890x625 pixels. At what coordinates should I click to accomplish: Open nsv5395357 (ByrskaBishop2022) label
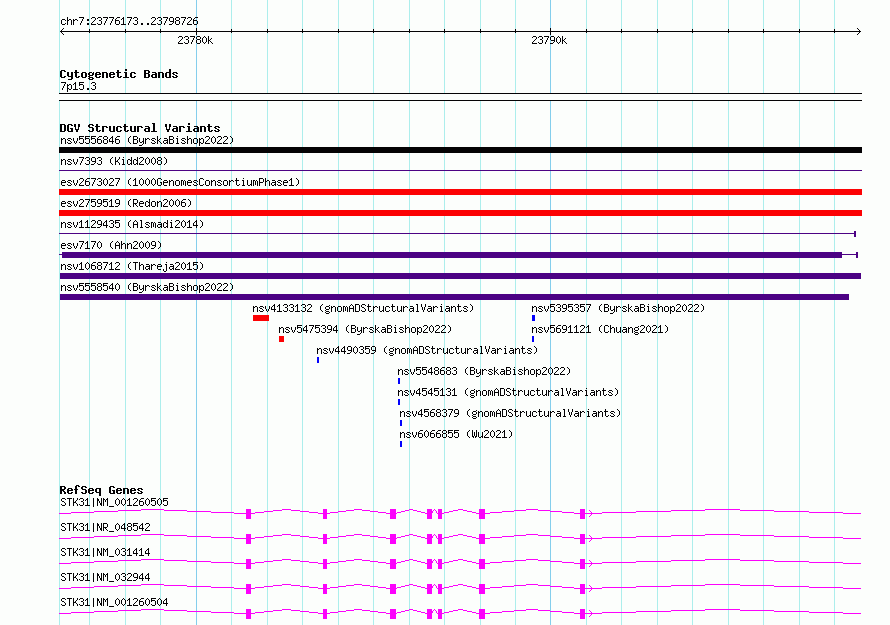[618, 308]
